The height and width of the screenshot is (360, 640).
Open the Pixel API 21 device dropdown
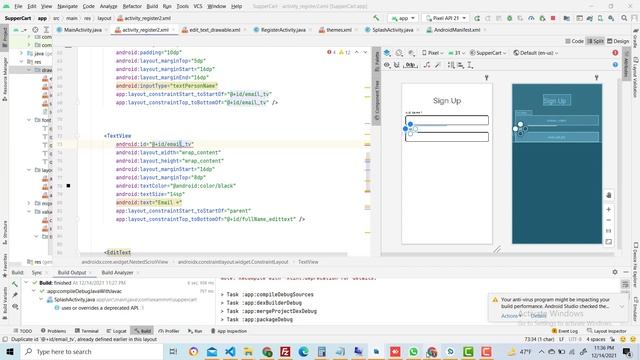(x=445, y=18)
